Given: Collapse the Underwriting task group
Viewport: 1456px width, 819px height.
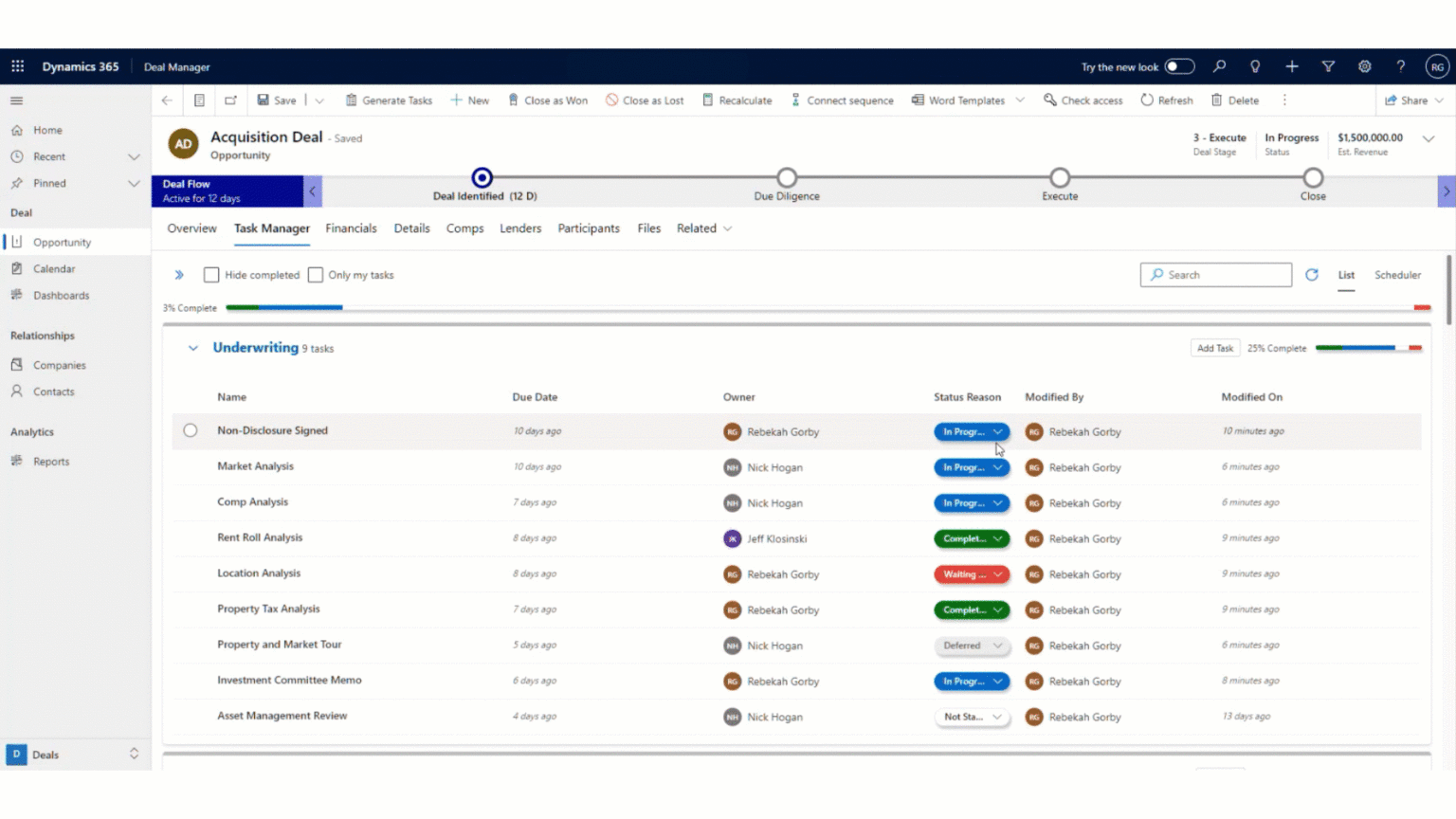Looking at the screenshot, I should pyautogui.click(x=192, y=348).
